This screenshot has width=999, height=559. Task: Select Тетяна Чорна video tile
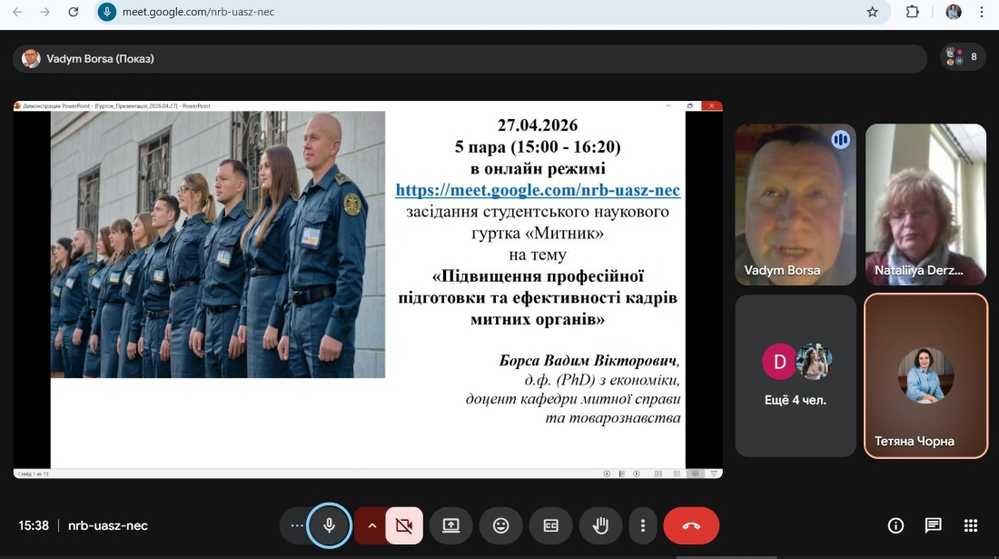[x=925, y=375]
